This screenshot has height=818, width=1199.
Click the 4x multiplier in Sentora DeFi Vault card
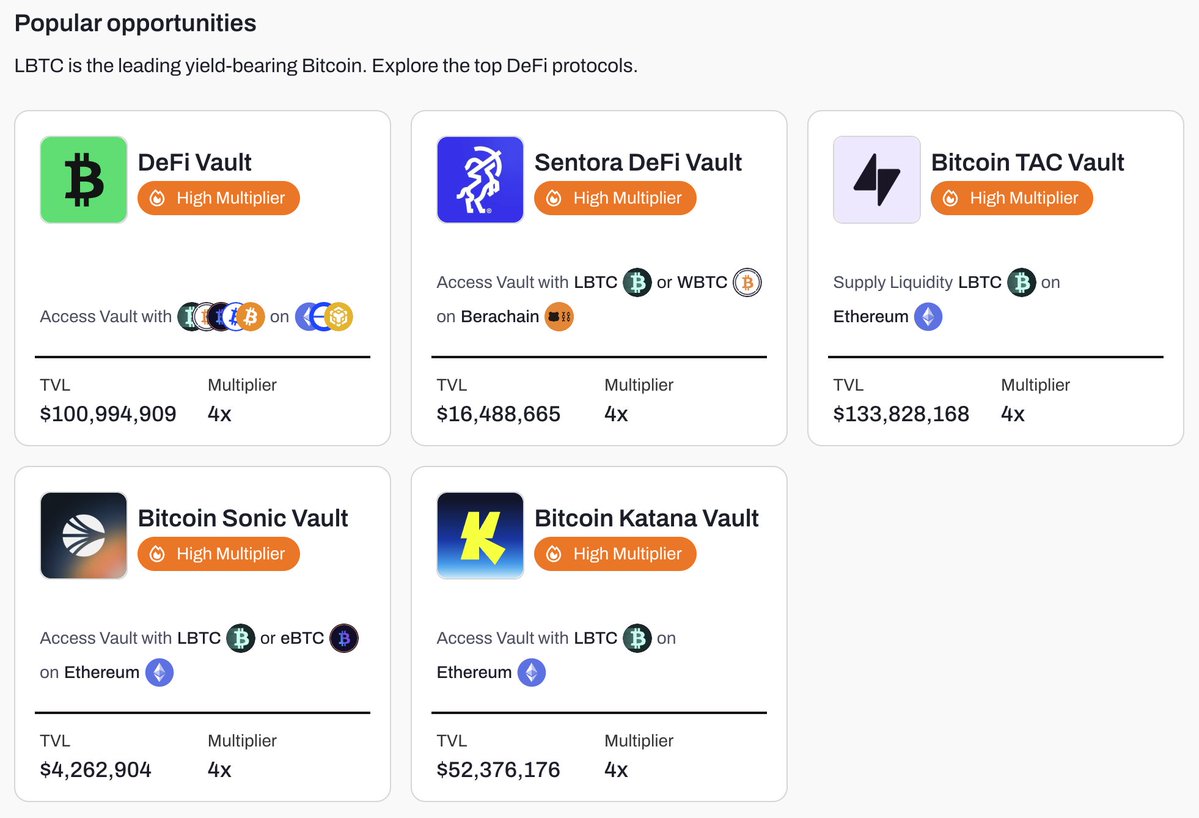tap(616, 414)
